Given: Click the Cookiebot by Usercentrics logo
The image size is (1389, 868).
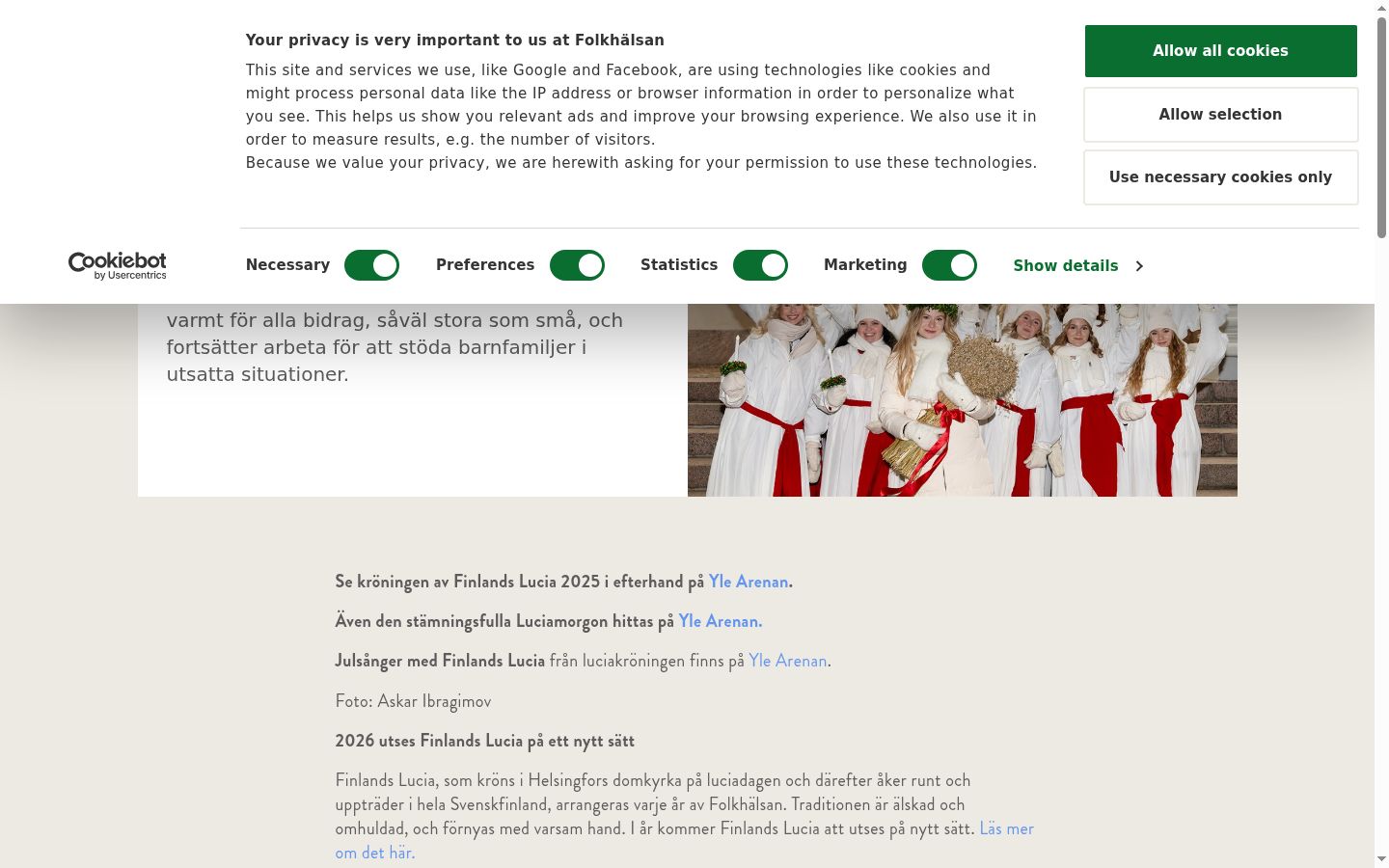Looking at the screenshot, I should tap(117, 265).
